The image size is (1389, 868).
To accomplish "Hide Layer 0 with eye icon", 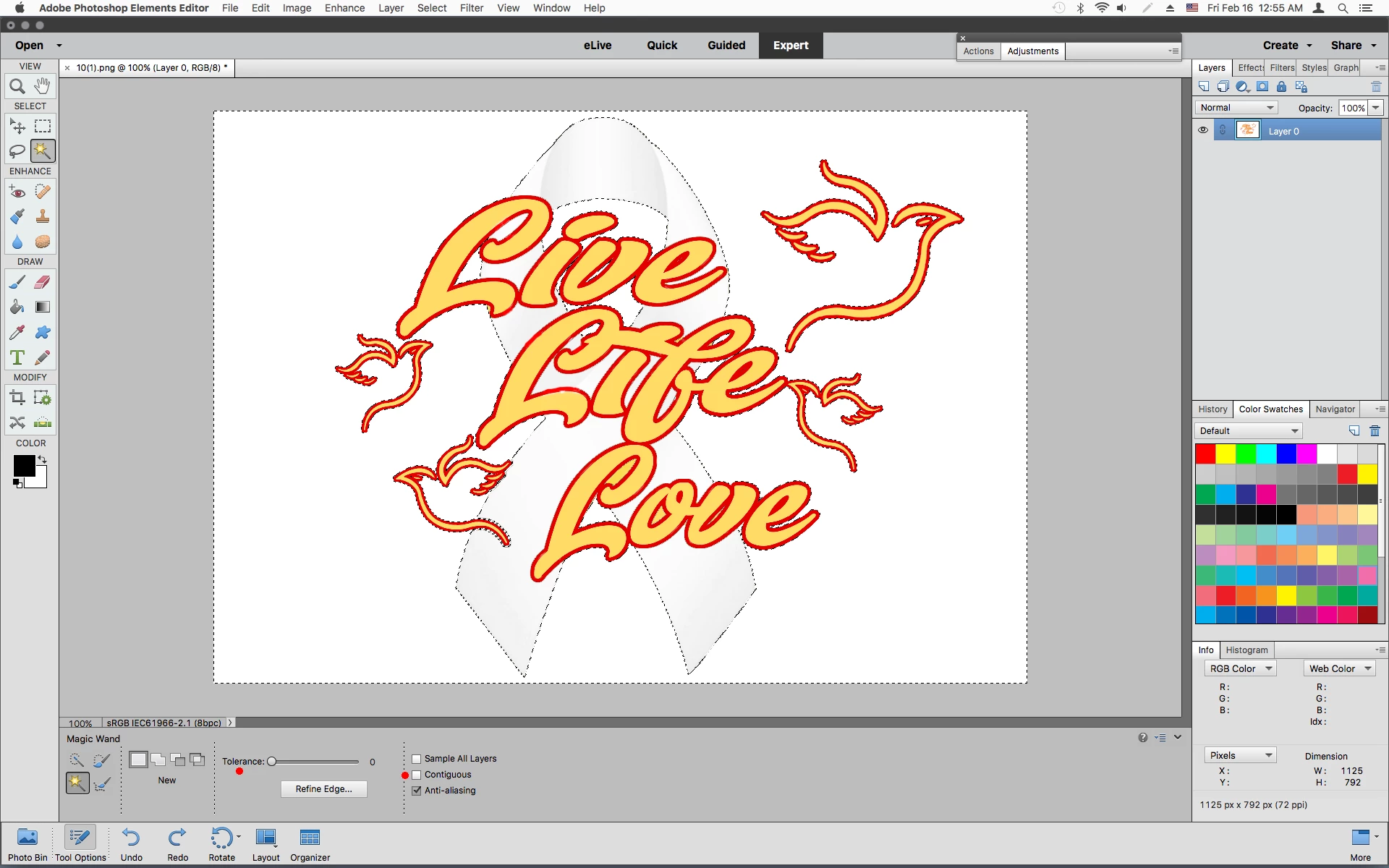I will [1203, 130].
